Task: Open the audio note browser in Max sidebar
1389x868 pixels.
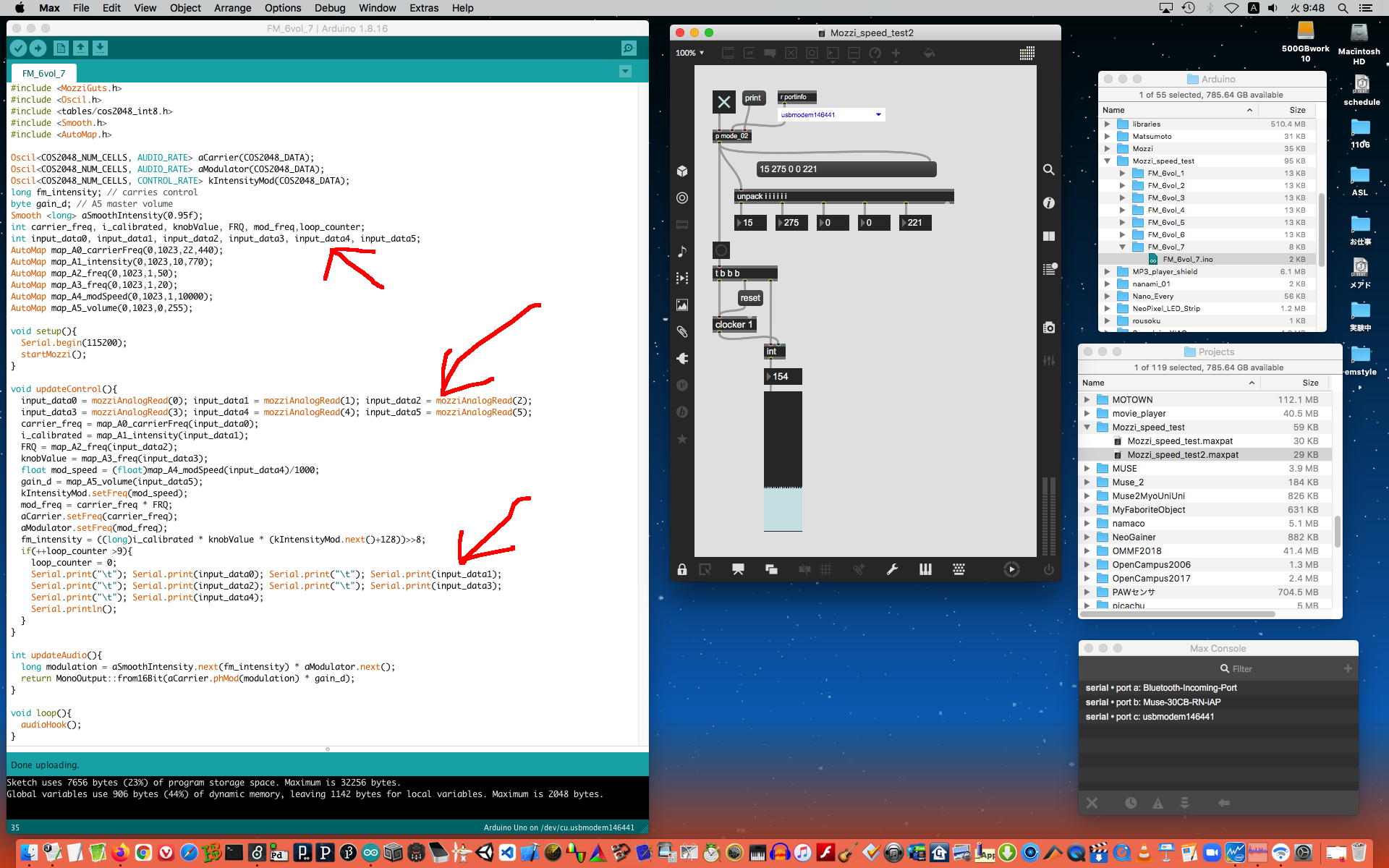Action: pos(681,251)
